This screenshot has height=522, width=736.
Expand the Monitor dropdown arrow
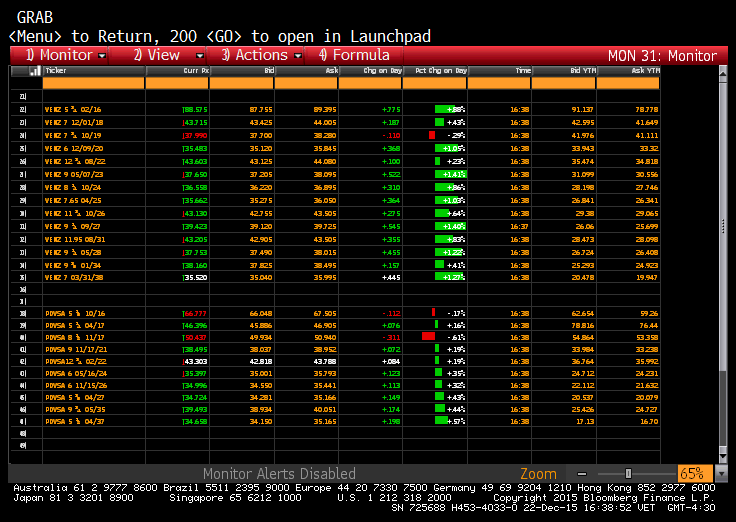[x=102, y=56]
